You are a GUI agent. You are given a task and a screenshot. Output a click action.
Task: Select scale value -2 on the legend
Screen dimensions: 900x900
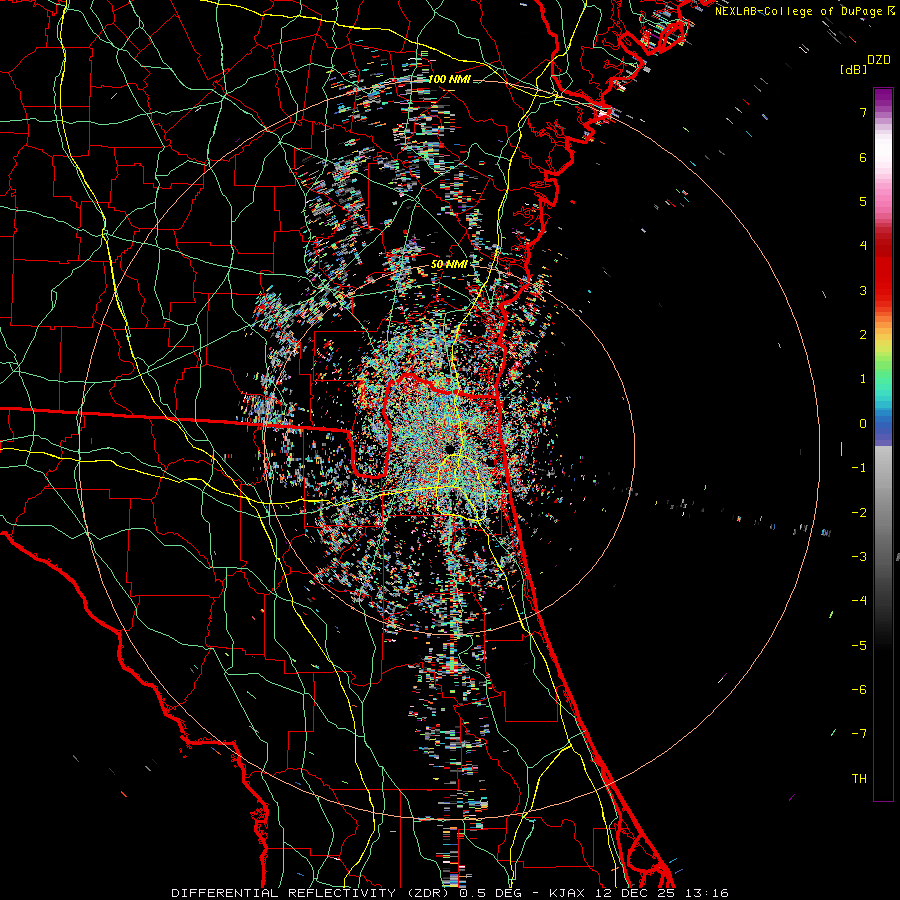point(859,512)
